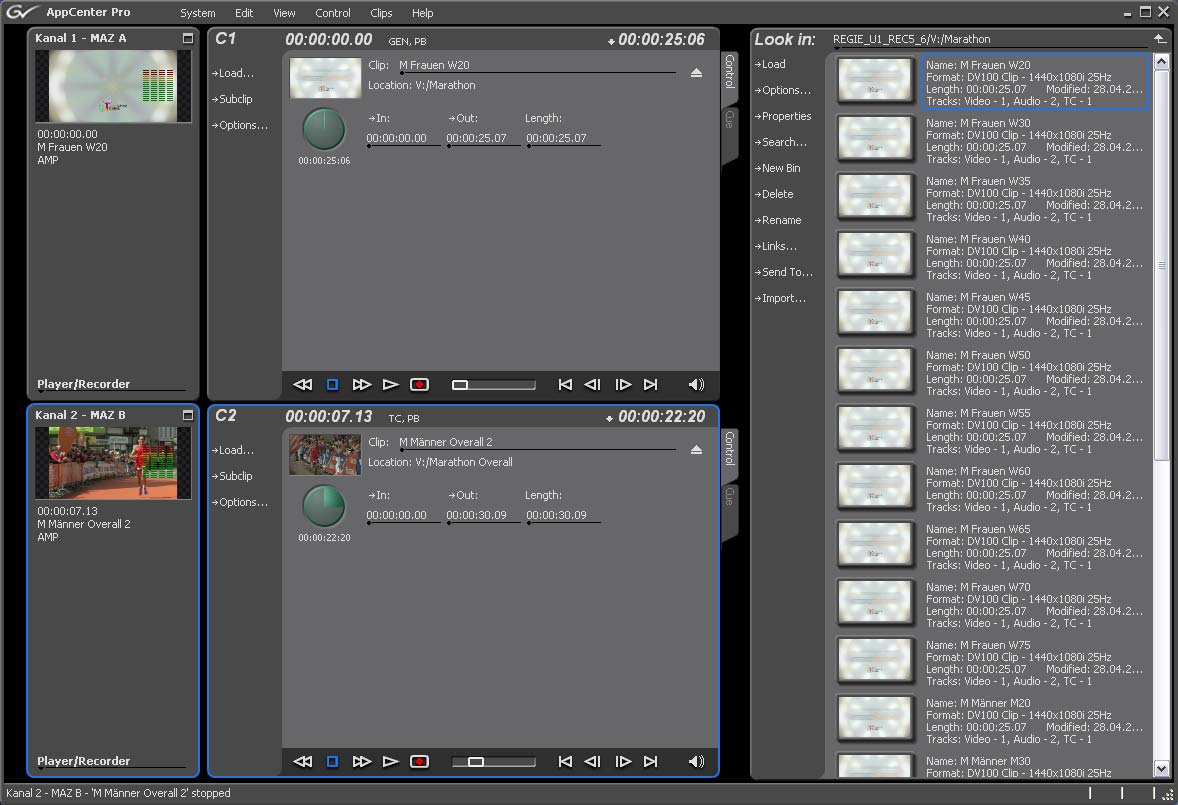
Task: Go up one bin level beside Look in path
Action: [x=1159, y=38]
